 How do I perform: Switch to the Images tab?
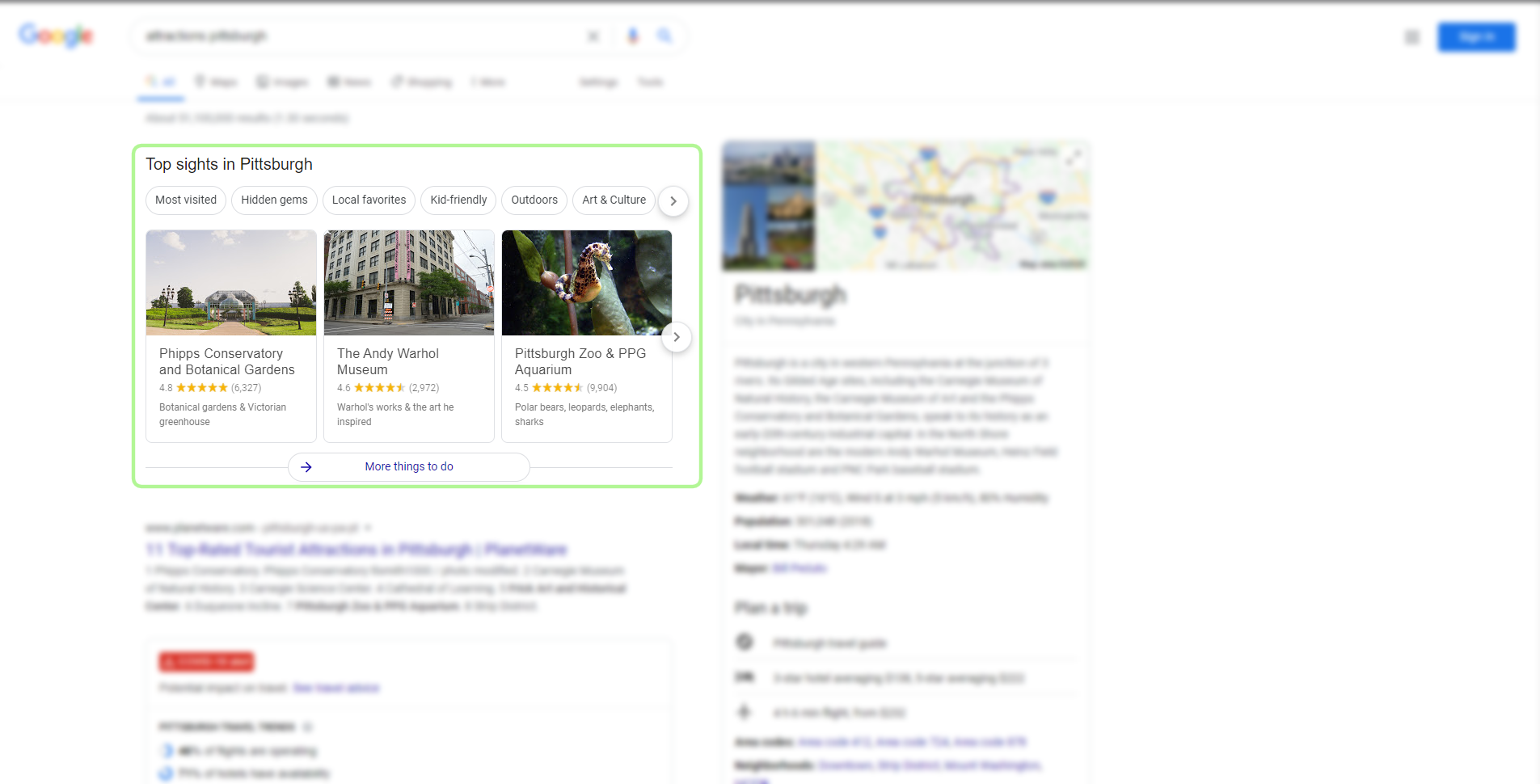click(282, 82)
